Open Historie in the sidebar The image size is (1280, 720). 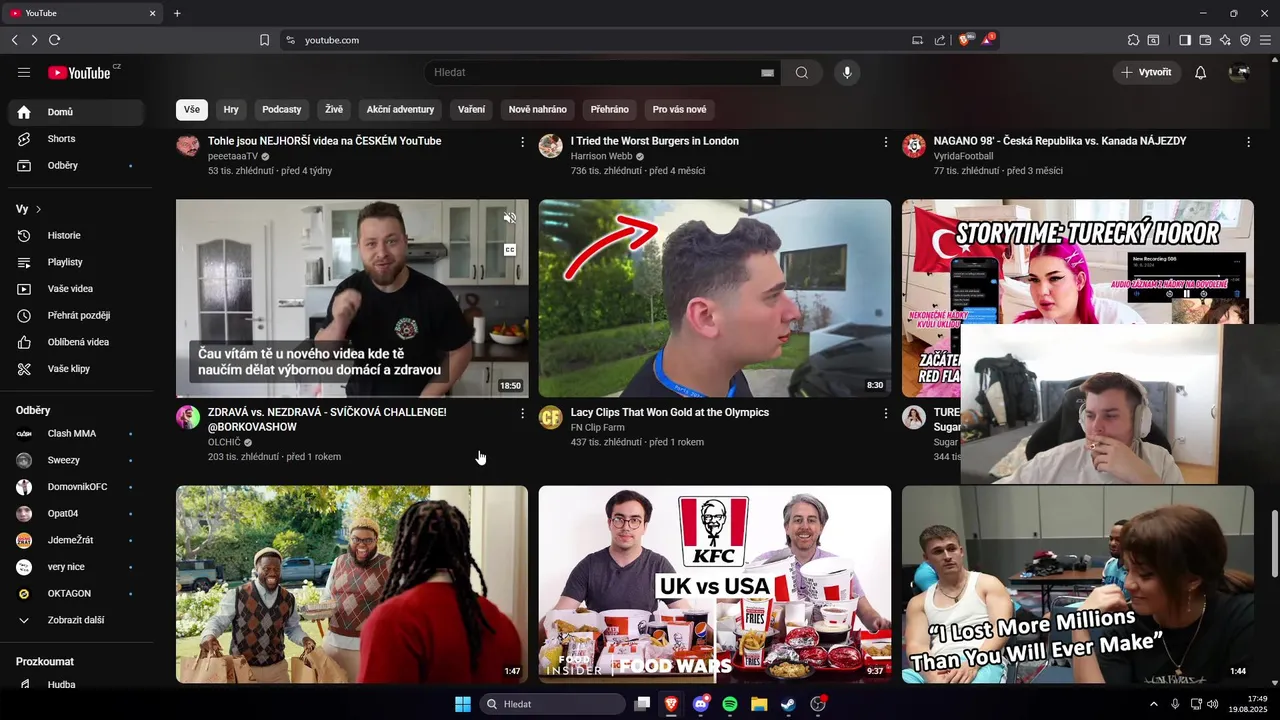pos(76,235)
